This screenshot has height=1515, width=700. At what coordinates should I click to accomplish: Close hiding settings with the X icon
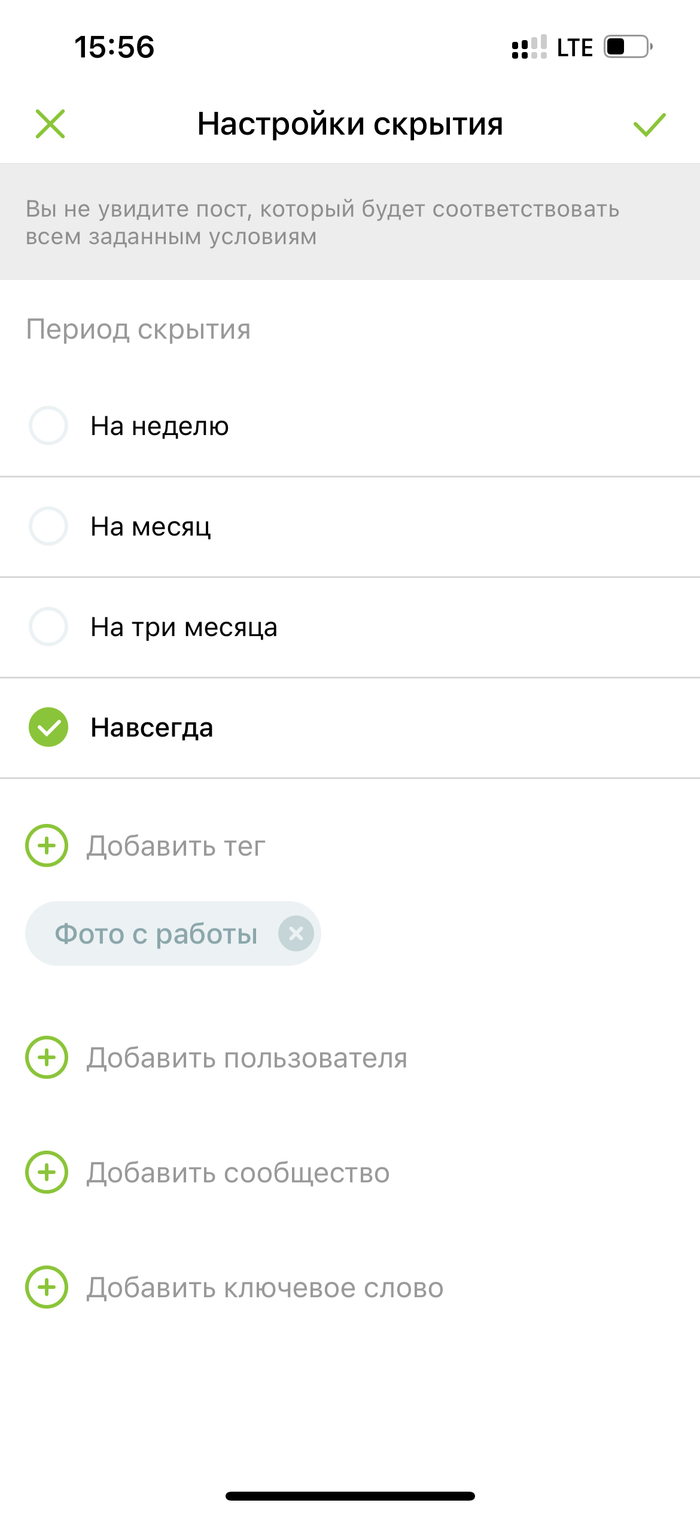click(50, 124)
